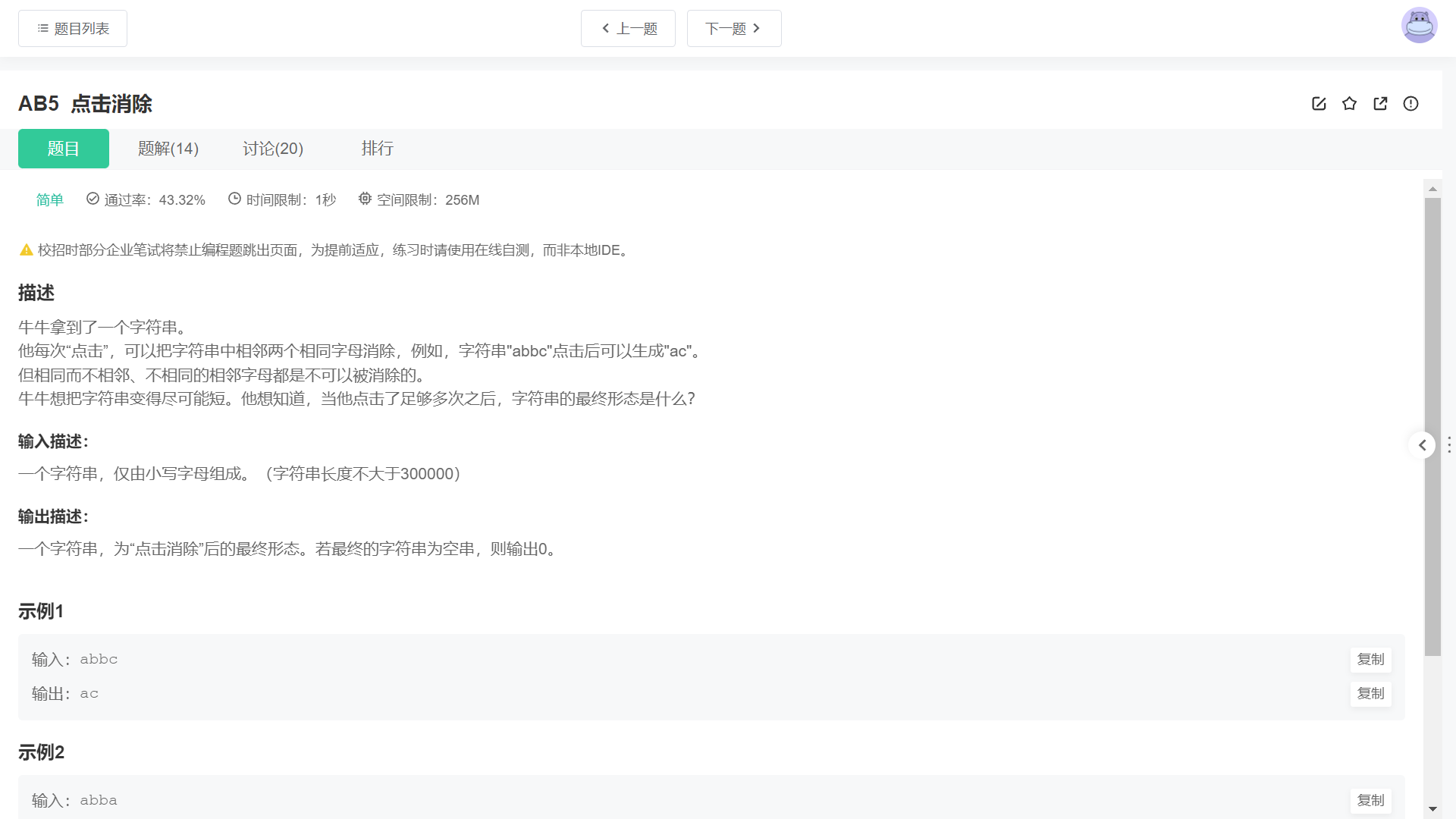The image size is (1456, 819).
Task: Copy example 1 input abbc
Action: point(1370,660)
